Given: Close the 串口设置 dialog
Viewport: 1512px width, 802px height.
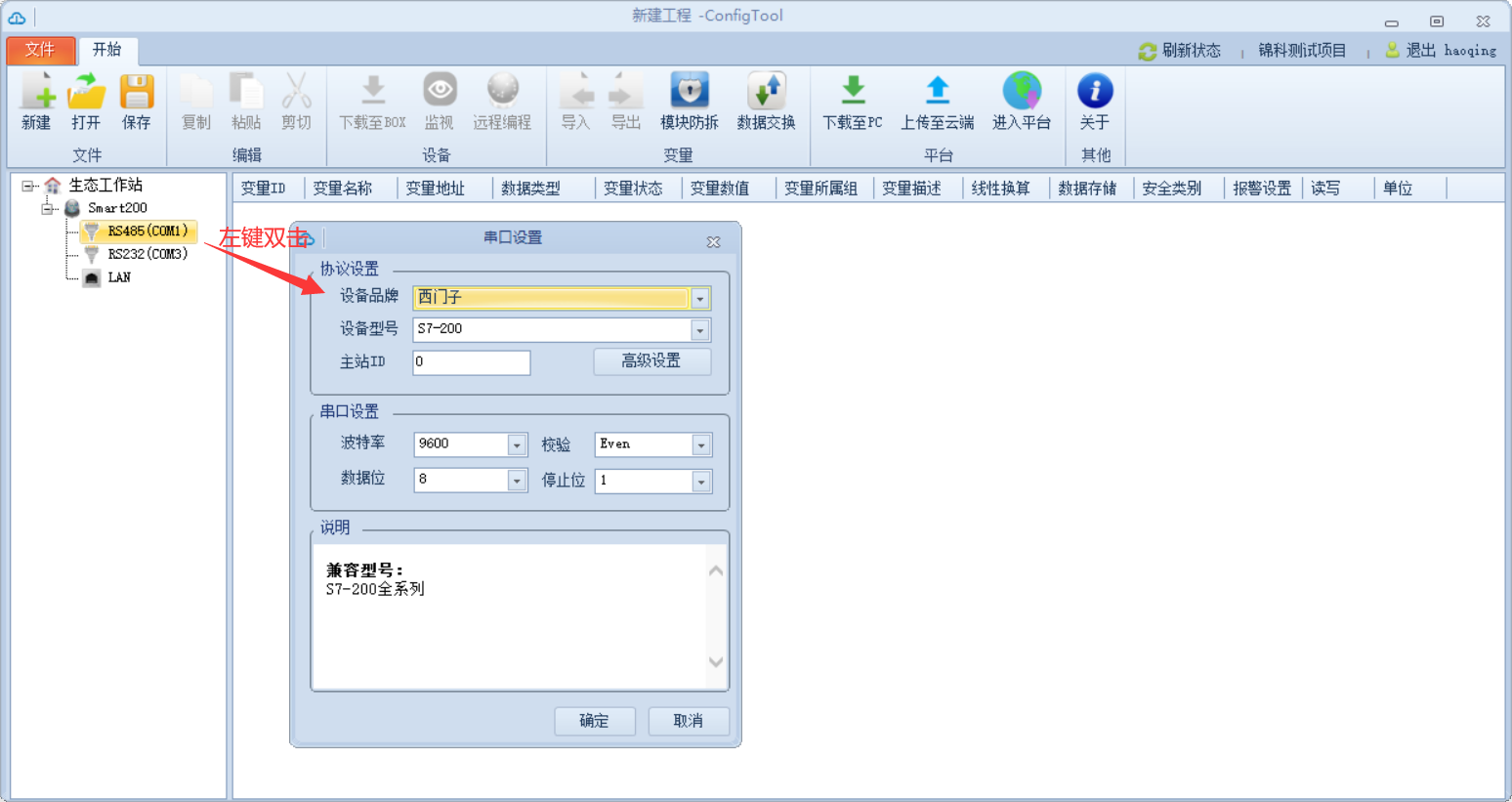Looking at the screenshot, I should [x=713, y=241].
